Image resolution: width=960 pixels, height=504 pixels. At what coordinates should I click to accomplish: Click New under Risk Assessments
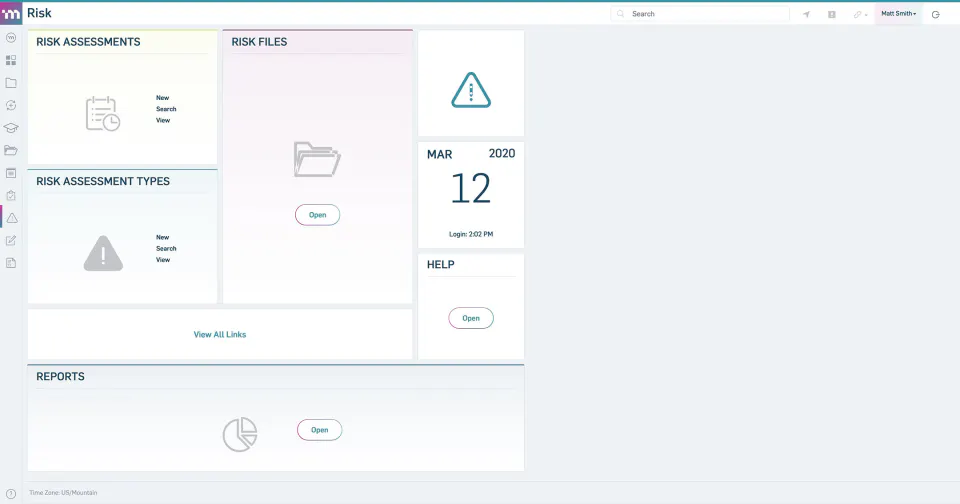click(x=162, y=98)
